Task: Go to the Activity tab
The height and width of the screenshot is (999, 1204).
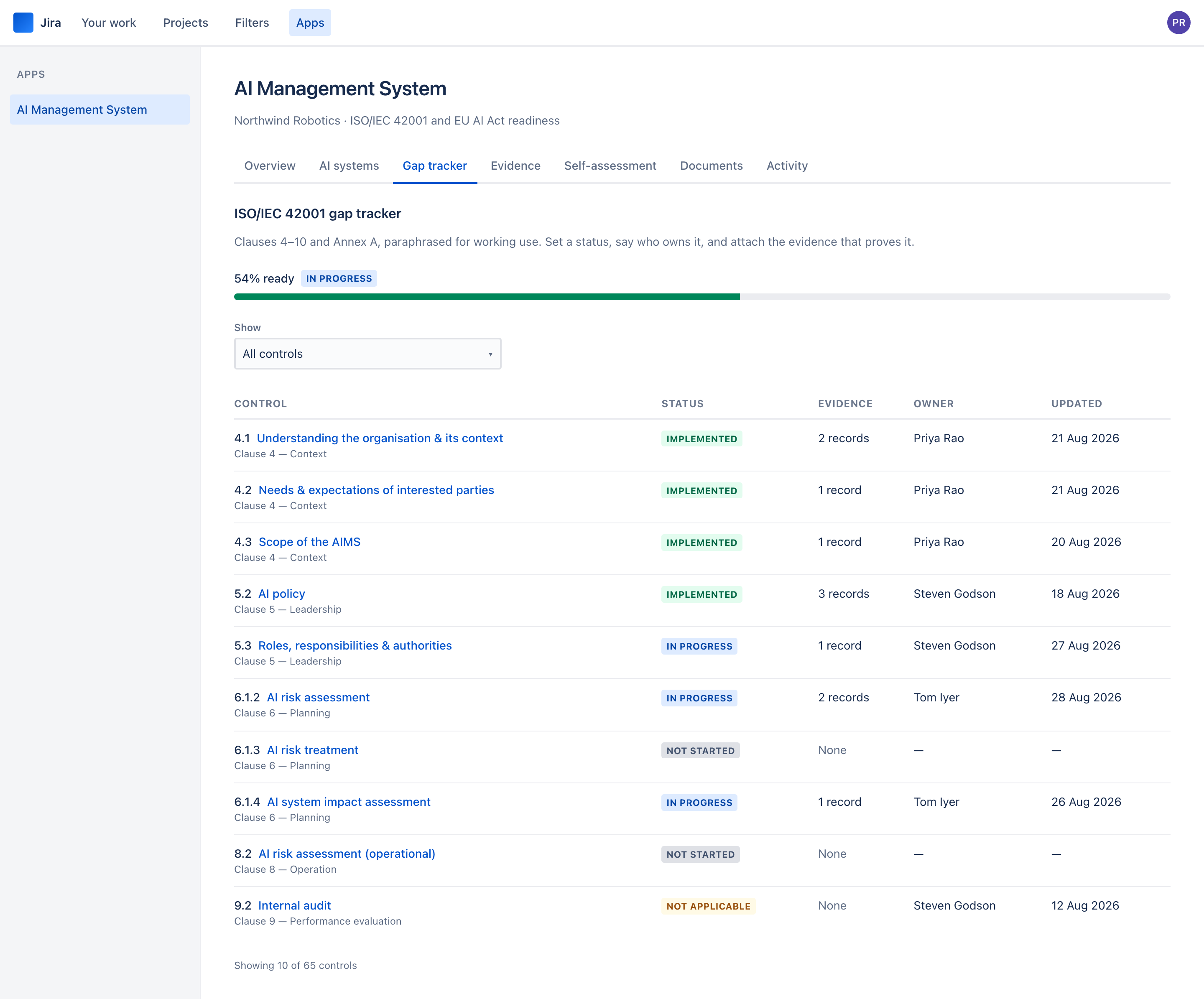Action: pos(787,166)
